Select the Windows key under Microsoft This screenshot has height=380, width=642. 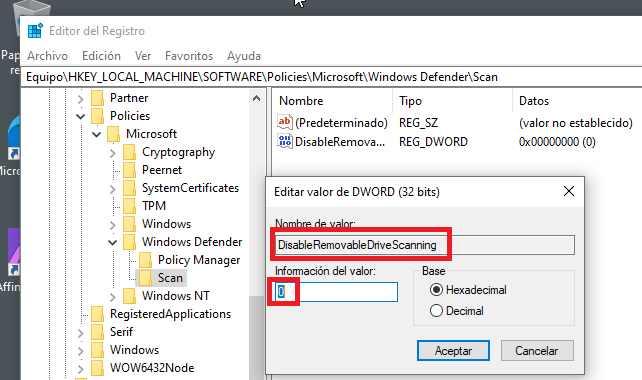pos(166,224)
